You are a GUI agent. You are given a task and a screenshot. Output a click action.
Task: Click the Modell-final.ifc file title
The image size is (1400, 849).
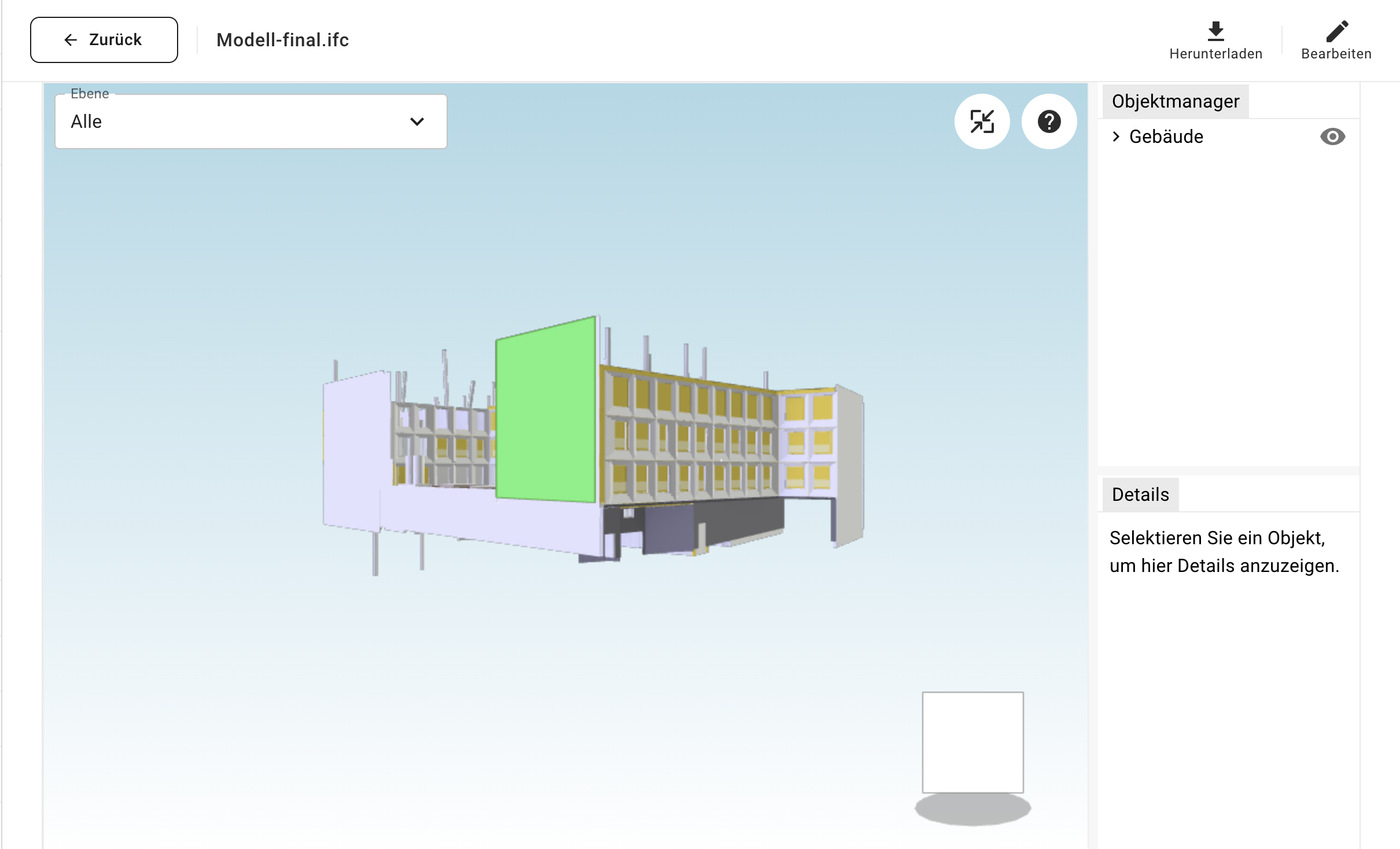pos(282,40)
